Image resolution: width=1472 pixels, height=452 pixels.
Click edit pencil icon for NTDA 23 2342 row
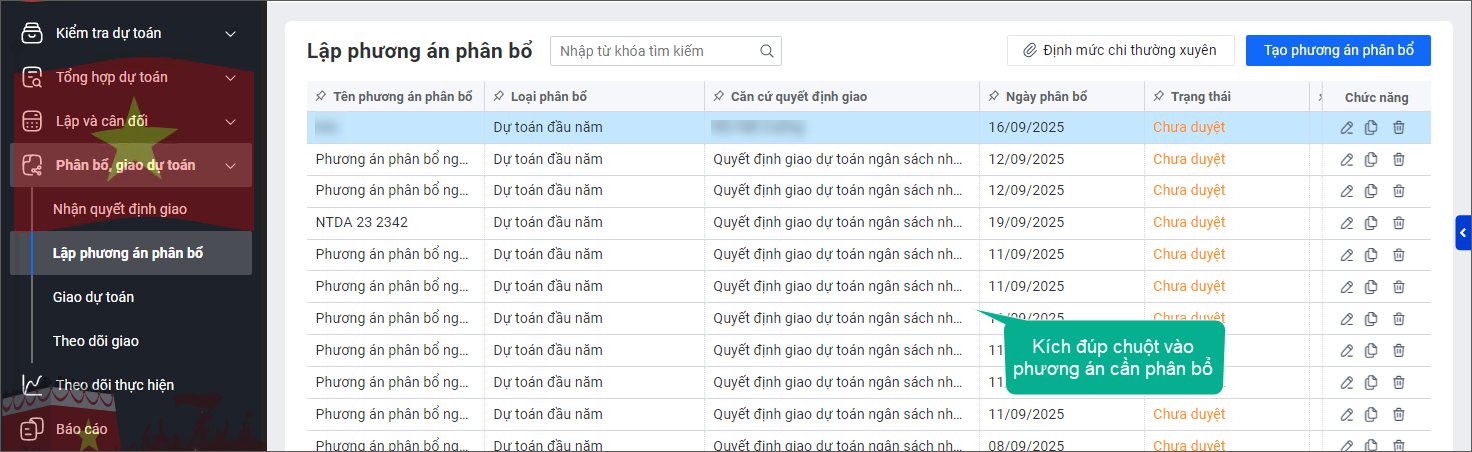[x=1347, y=223]
